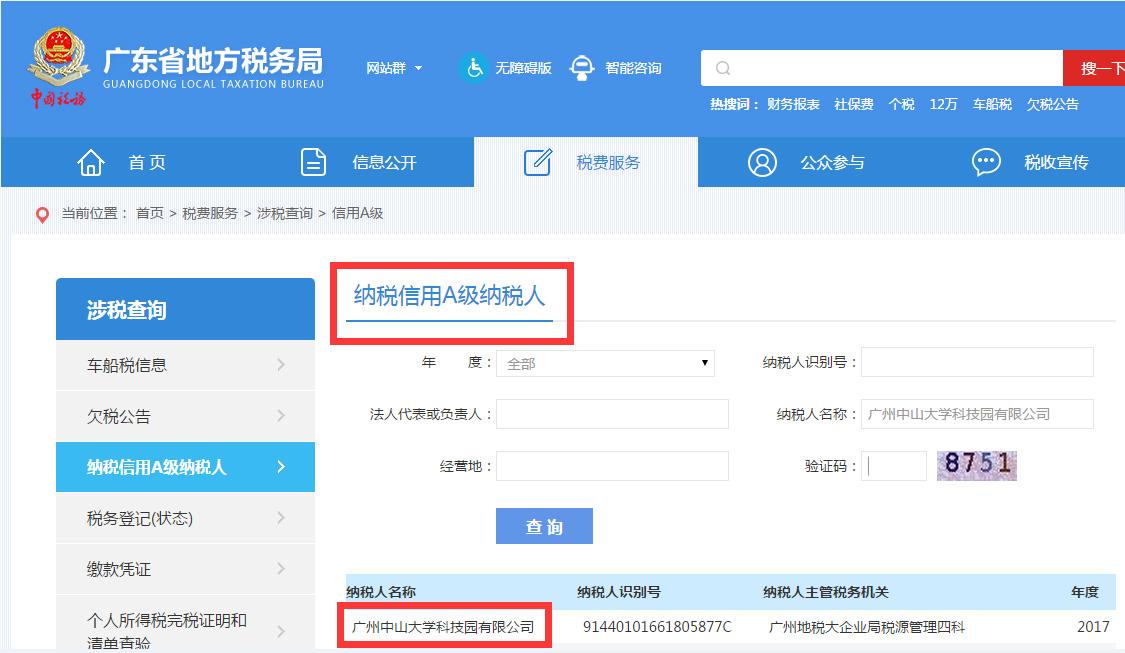The height and width of the screenshot is (653, 1125).
Task: Click hot search term 个税
Action: tap(901, 105)
